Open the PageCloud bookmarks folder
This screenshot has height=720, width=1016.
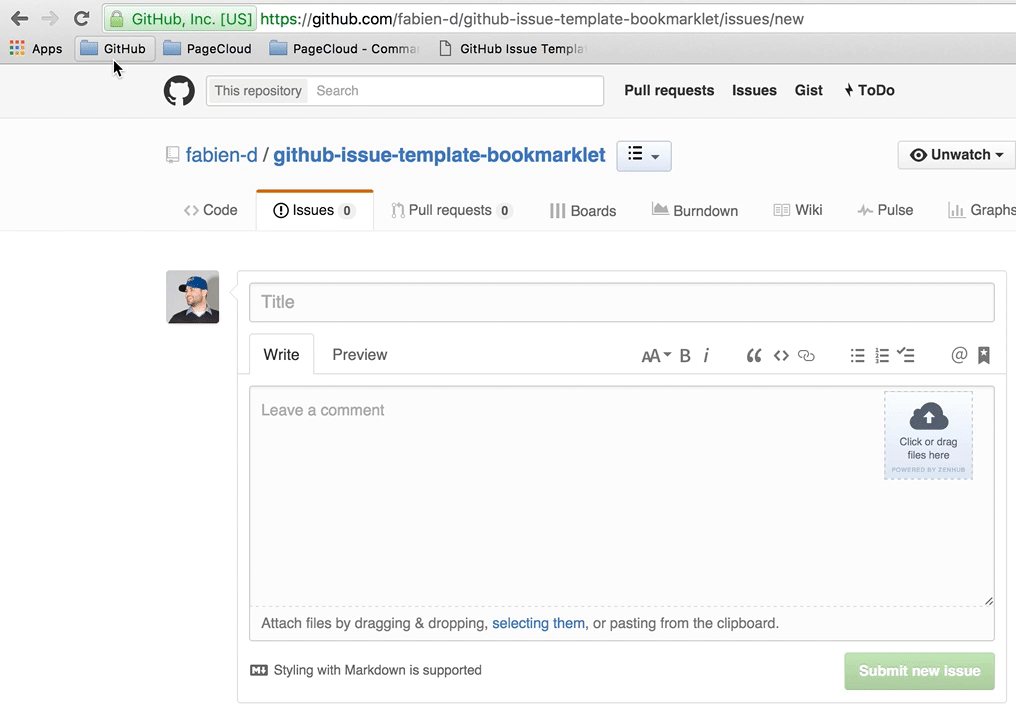207,49
